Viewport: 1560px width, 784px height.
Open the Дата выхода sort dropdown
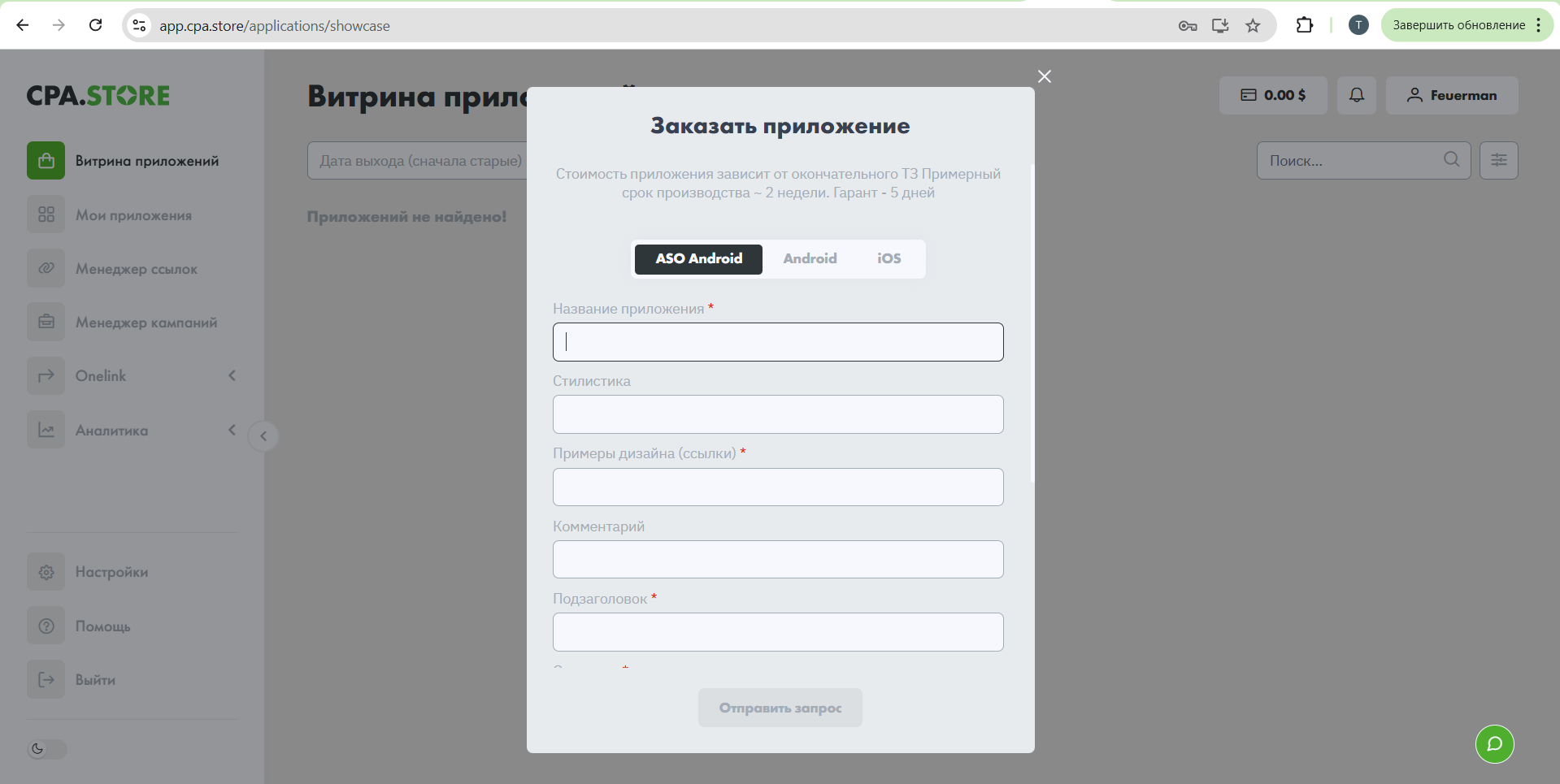click(418, 161)
